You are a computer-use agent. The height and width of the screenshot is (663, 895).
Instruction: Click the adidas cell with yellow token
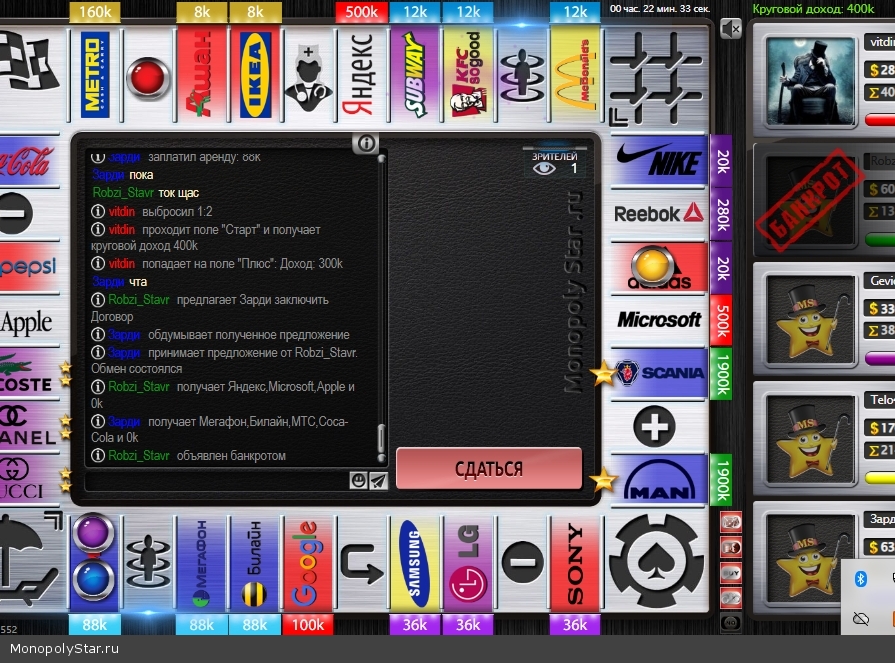659,267
